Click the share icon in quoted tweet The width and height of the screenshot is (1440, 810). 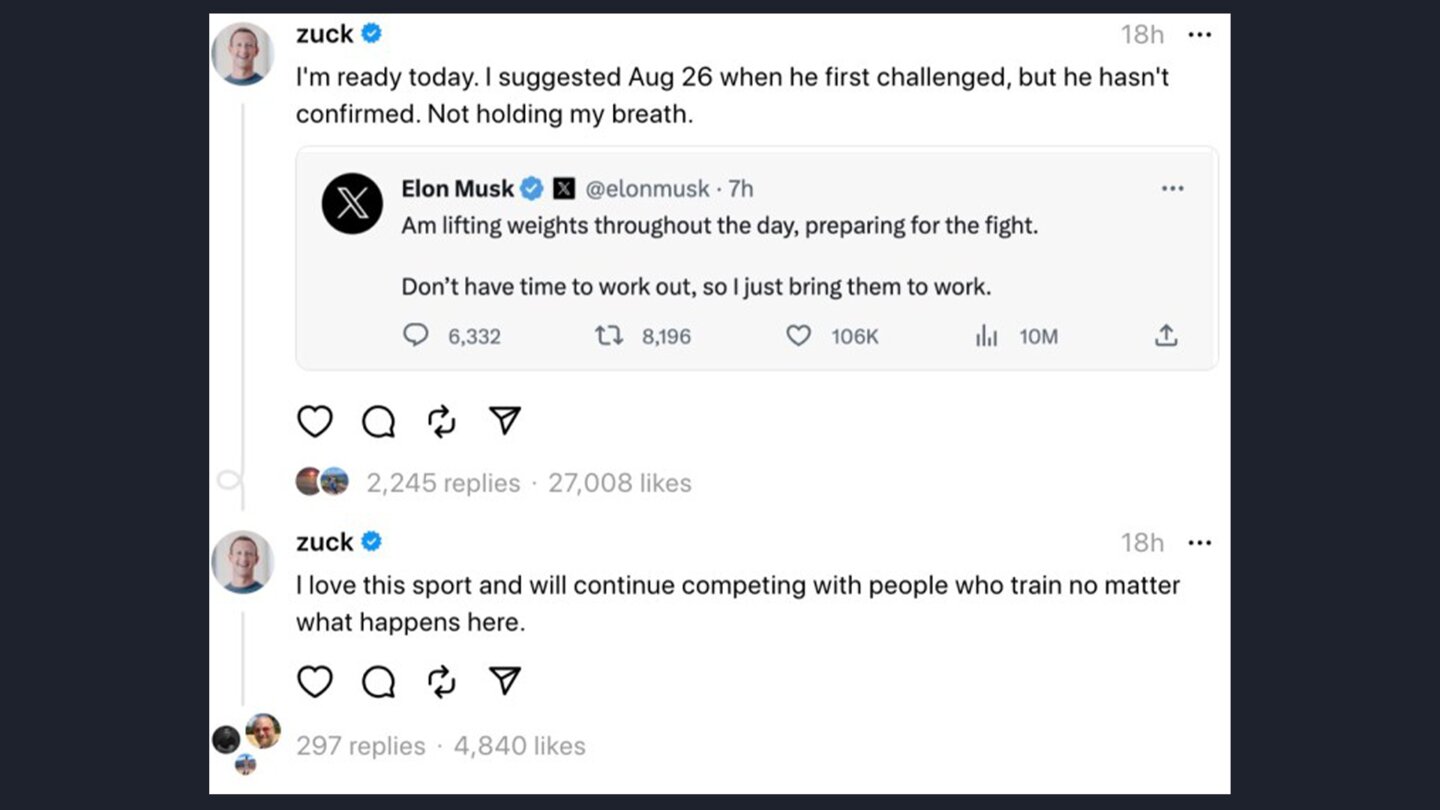[1166, 336]
